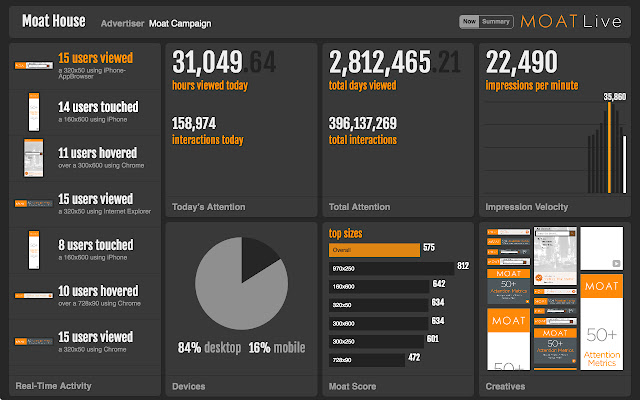The width and height of the screenshot is (640, 400).
Task: Click the score value 472
Action: (x=414, y=358)
